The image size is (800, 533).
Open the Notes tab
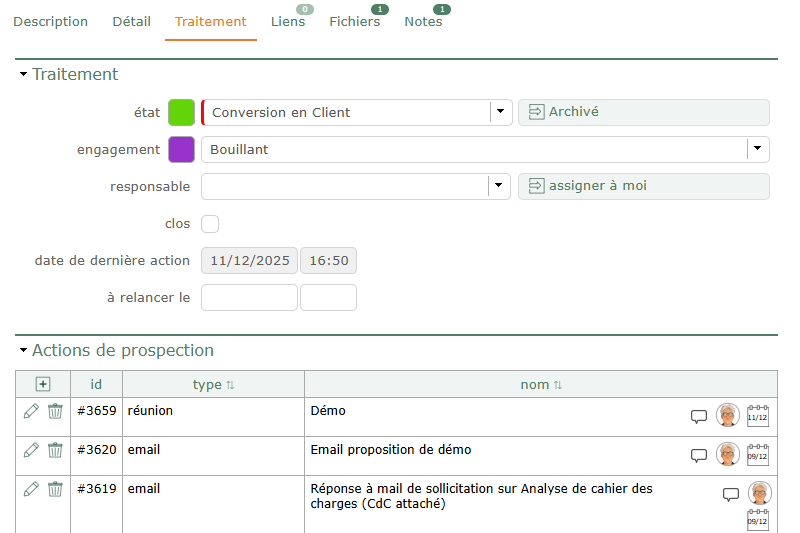tap(423, 22)
